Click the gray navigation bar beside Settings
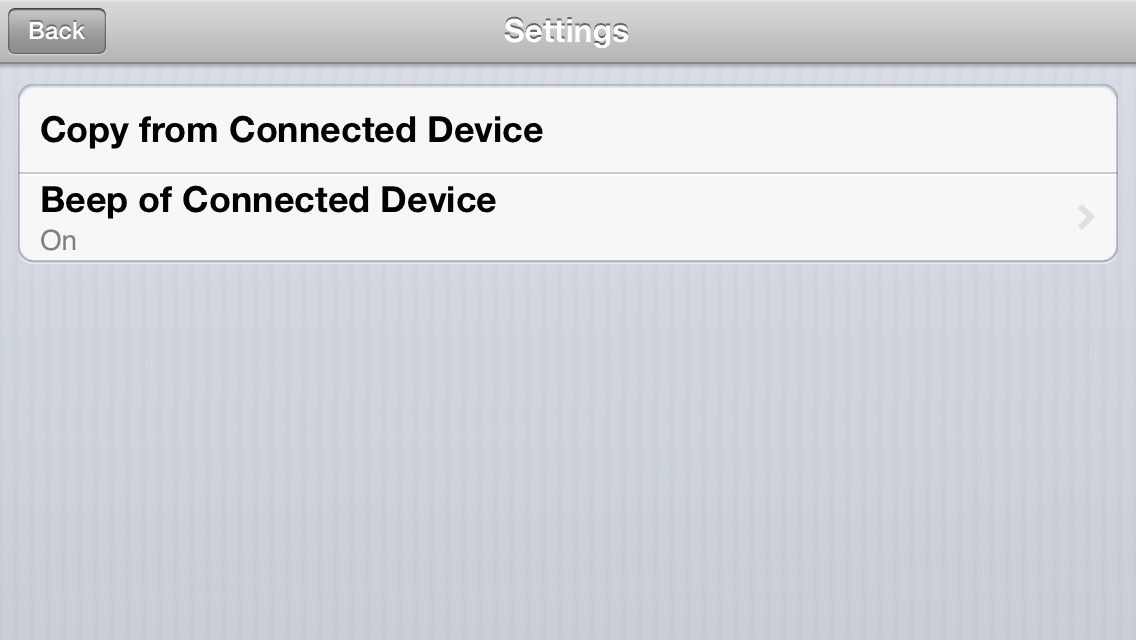This screenshot has width=1136, height=640. coord(869,31)
